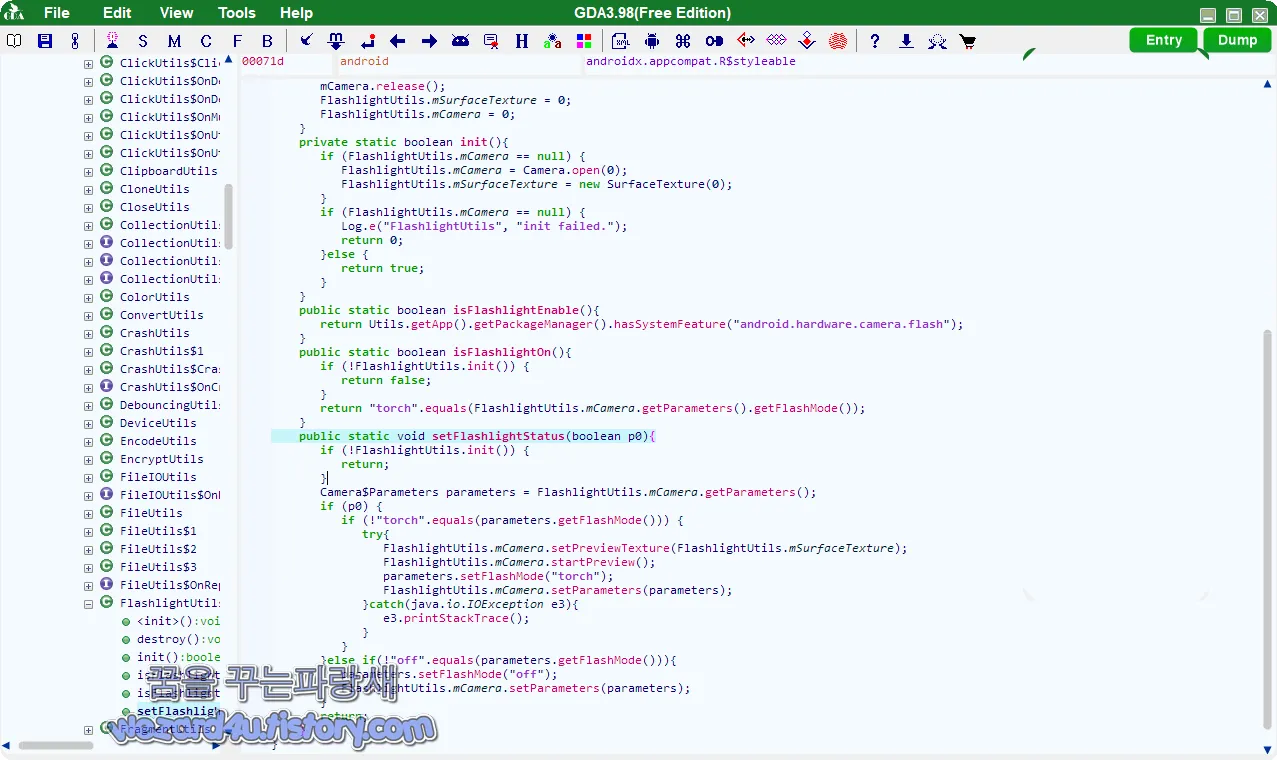Navigate forward with the right arrow icon
The image size is (1277, 760).
429,41
